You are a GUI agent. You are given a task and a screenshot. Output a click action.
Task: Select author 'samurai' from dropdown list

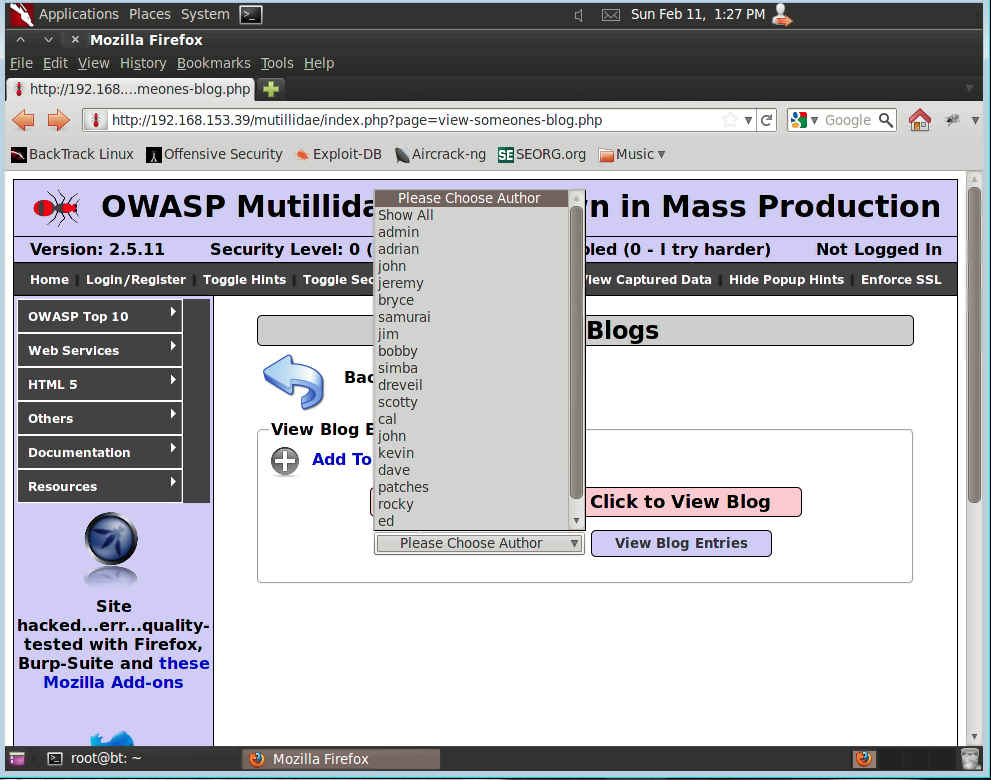404,317
